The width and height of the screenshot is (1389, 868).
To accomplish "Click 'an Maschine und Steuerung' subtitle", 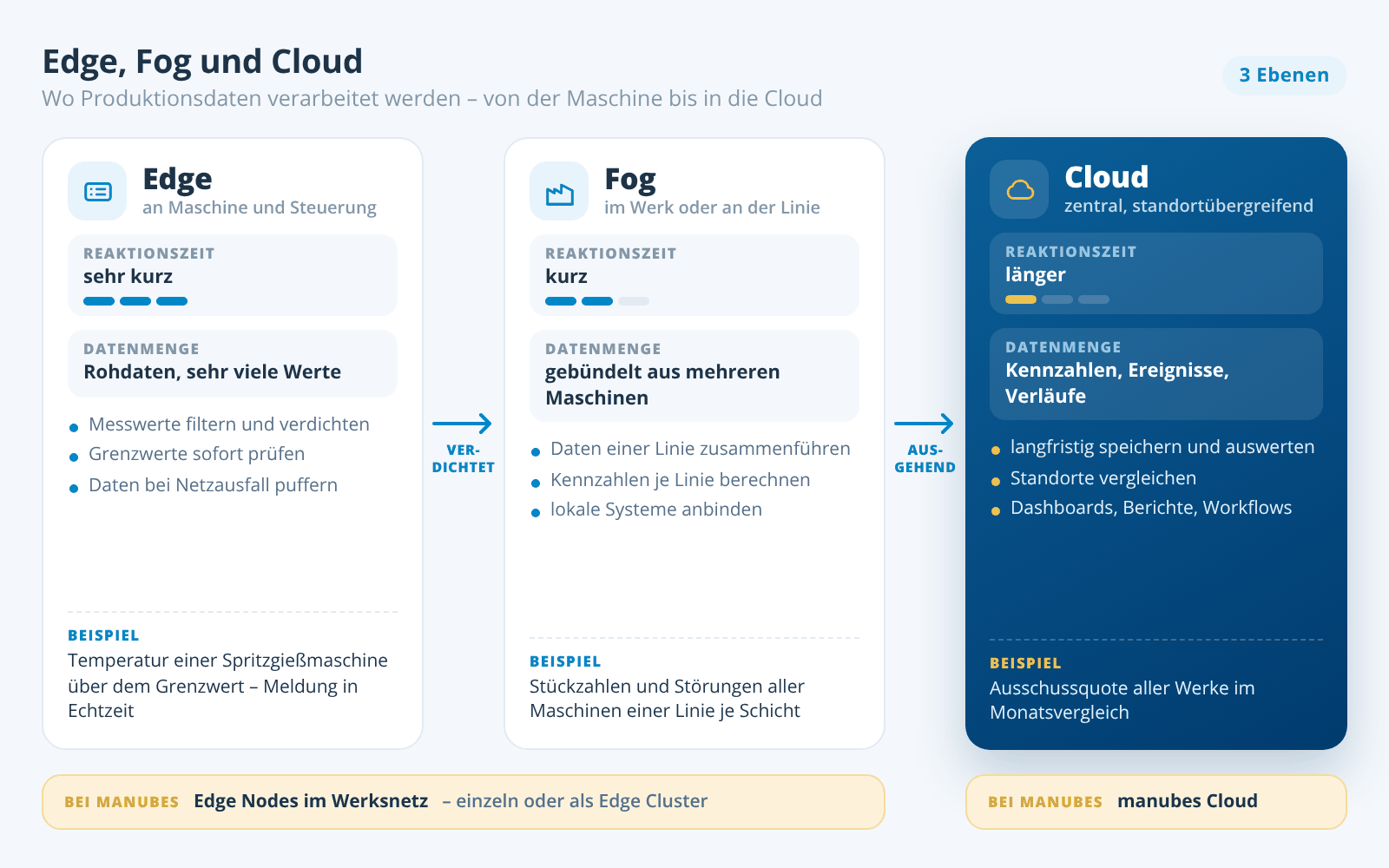I will point(259,207).
